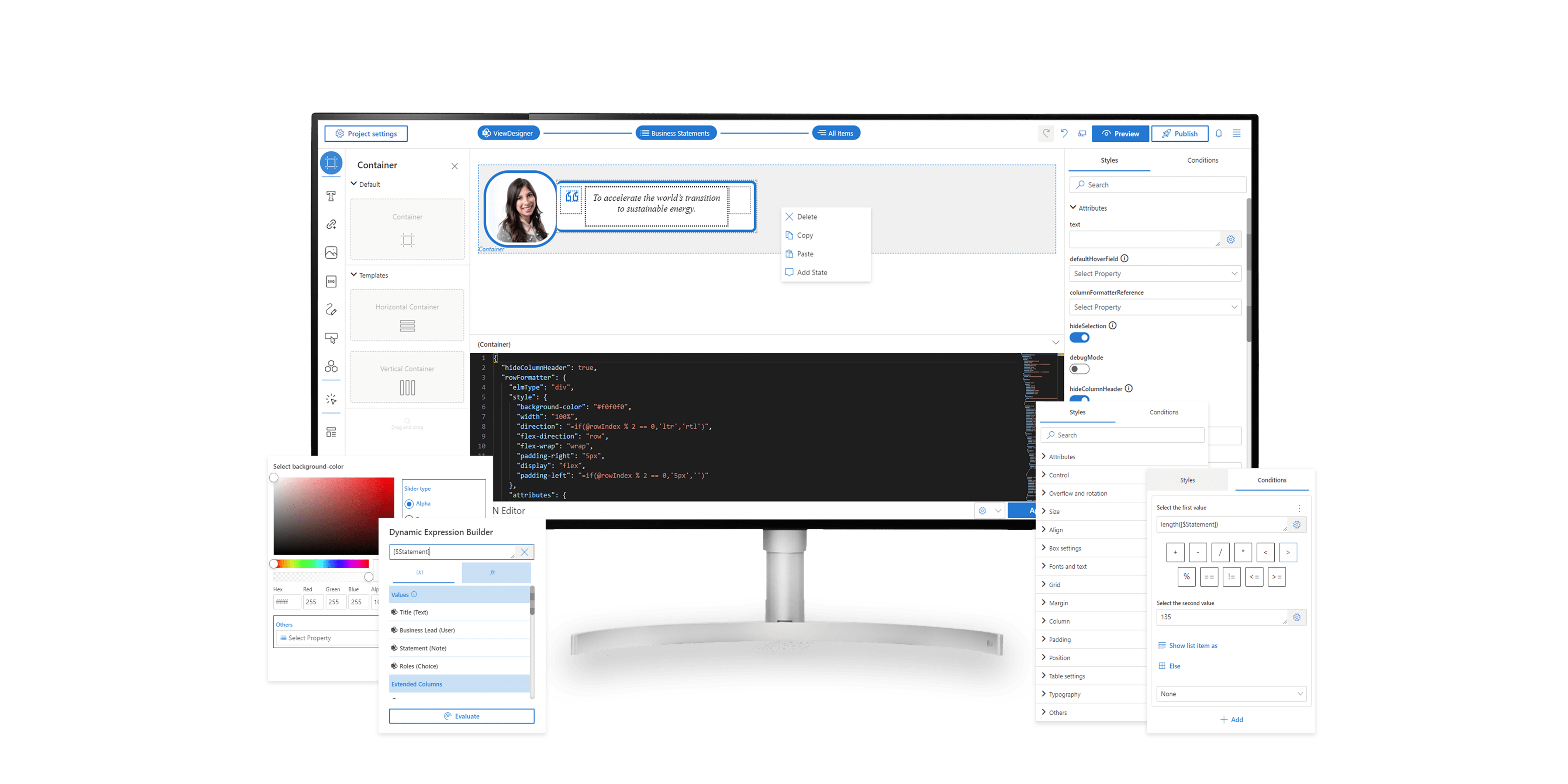The image size is (1568, 784).
Task: Select the image element icon in sidebar
Action: point(331,253)
